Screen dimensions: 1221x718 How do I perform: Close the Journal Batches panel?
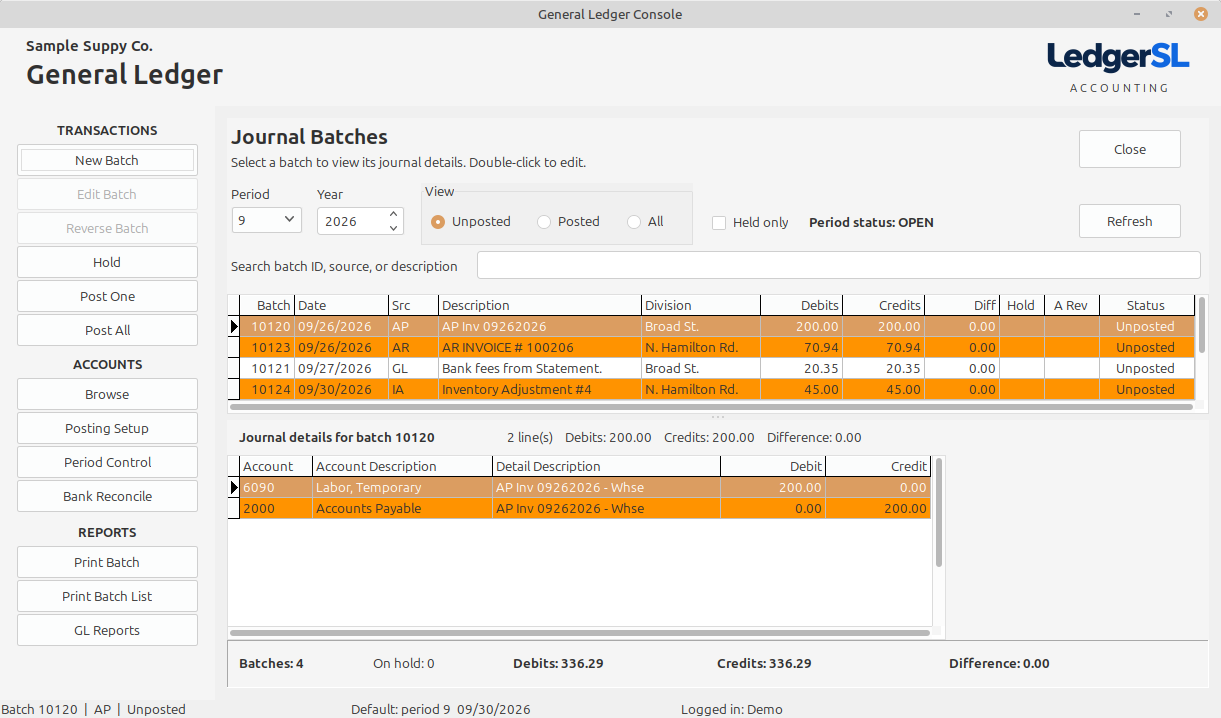pyautogui.click(x=1130, y=149)
